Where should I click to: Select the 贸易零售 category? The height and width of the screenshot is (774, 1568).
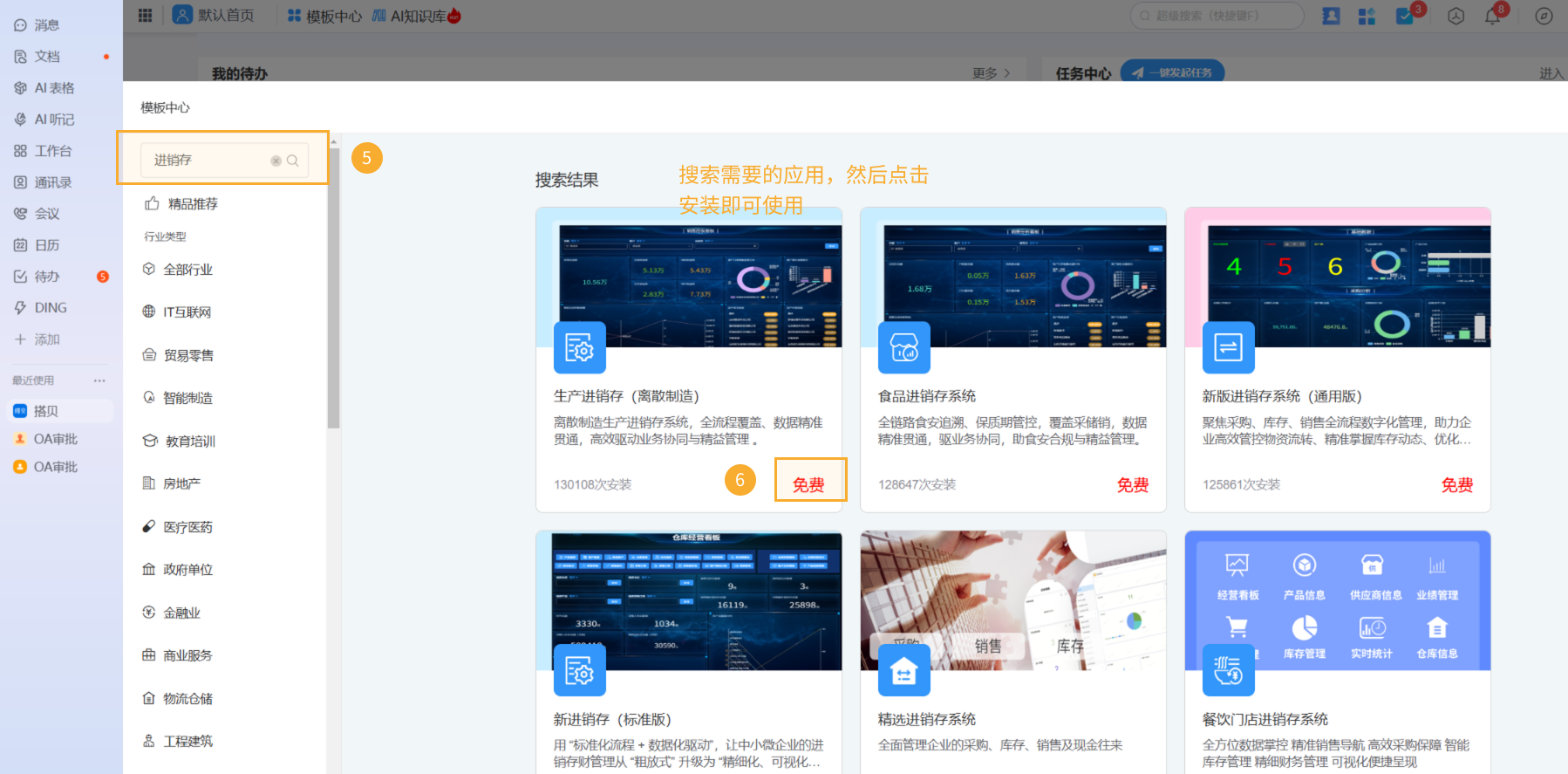178,355
